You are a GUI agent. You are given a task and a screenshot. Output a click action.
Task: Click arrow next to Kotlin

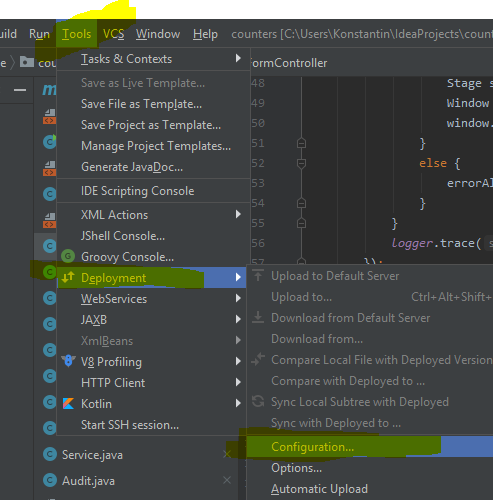[x=238, y=403]
